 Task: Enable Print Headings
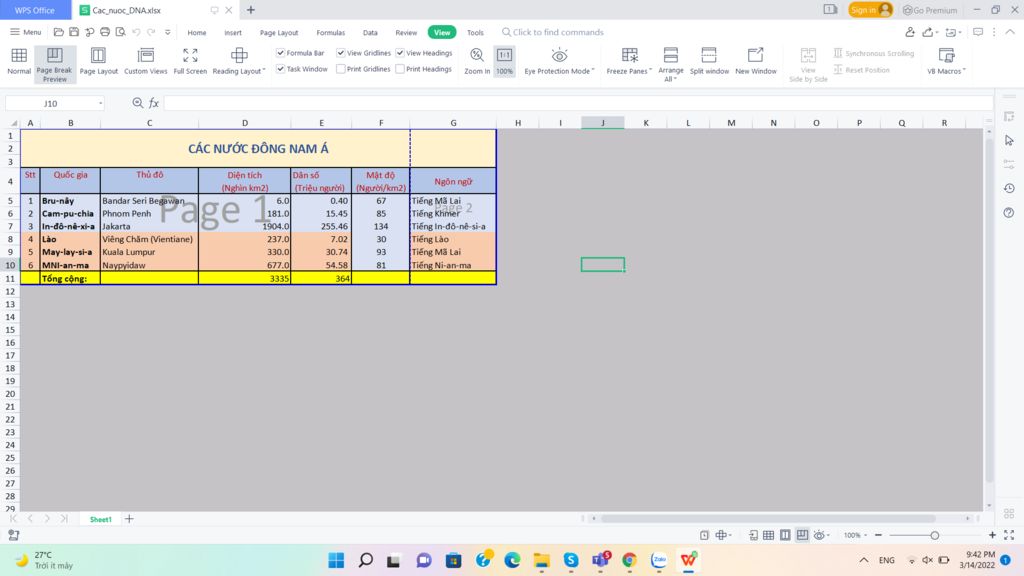pyautogui.click(x=400, y=69)
